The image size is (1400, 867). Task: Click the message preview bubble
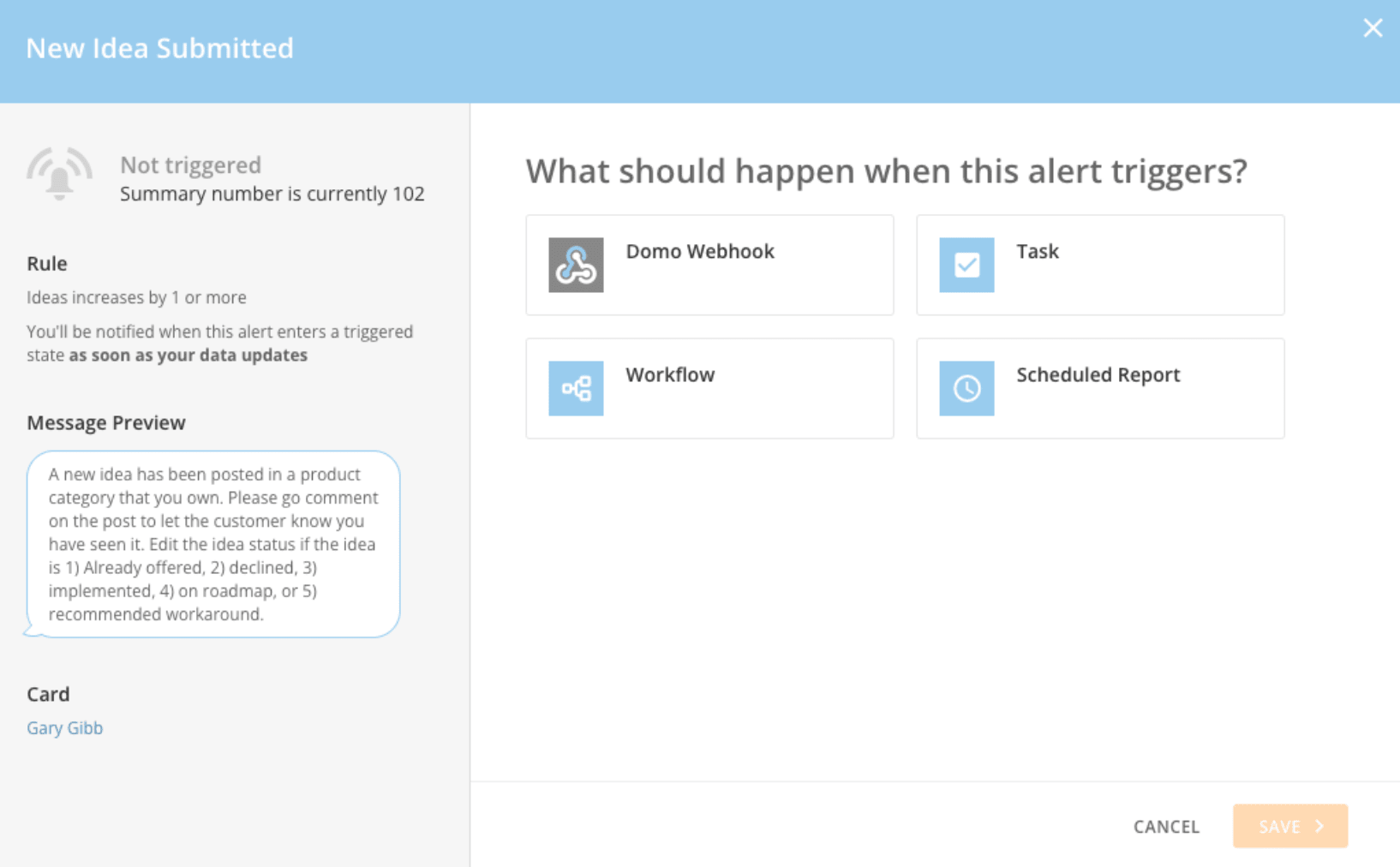pyautogui.click(x=213, y=544)
